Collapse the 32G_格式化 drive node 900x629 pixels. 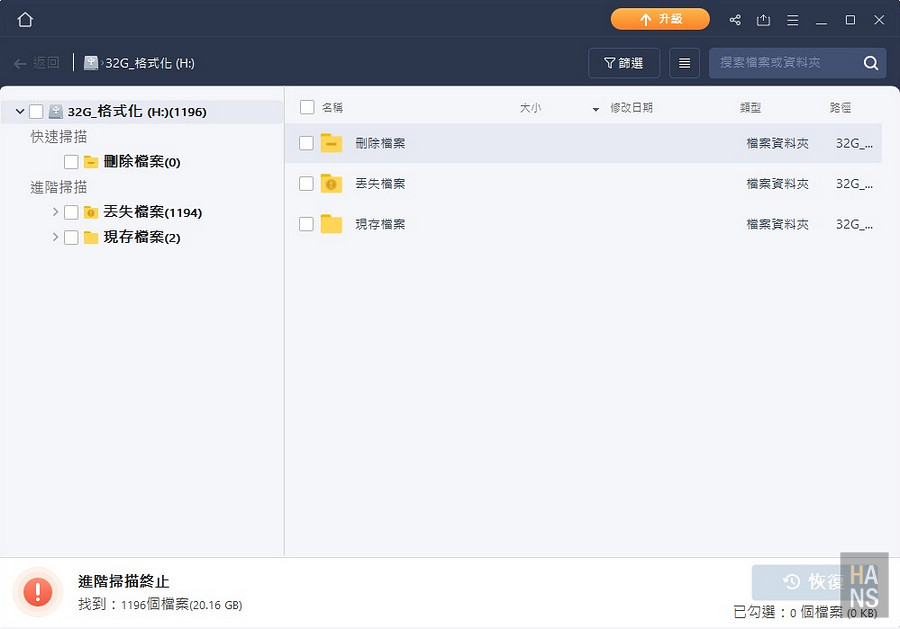(x=18, y=111)
